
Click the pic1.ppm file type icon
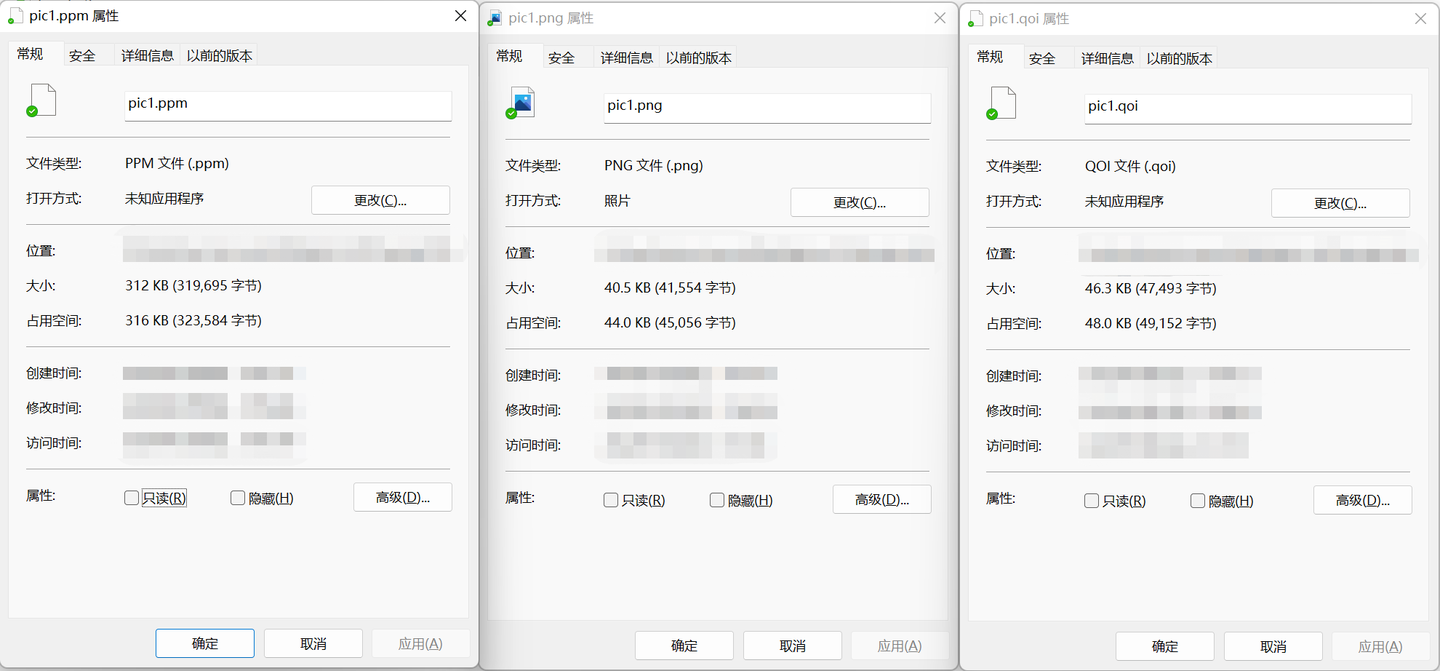pos(42,101)
